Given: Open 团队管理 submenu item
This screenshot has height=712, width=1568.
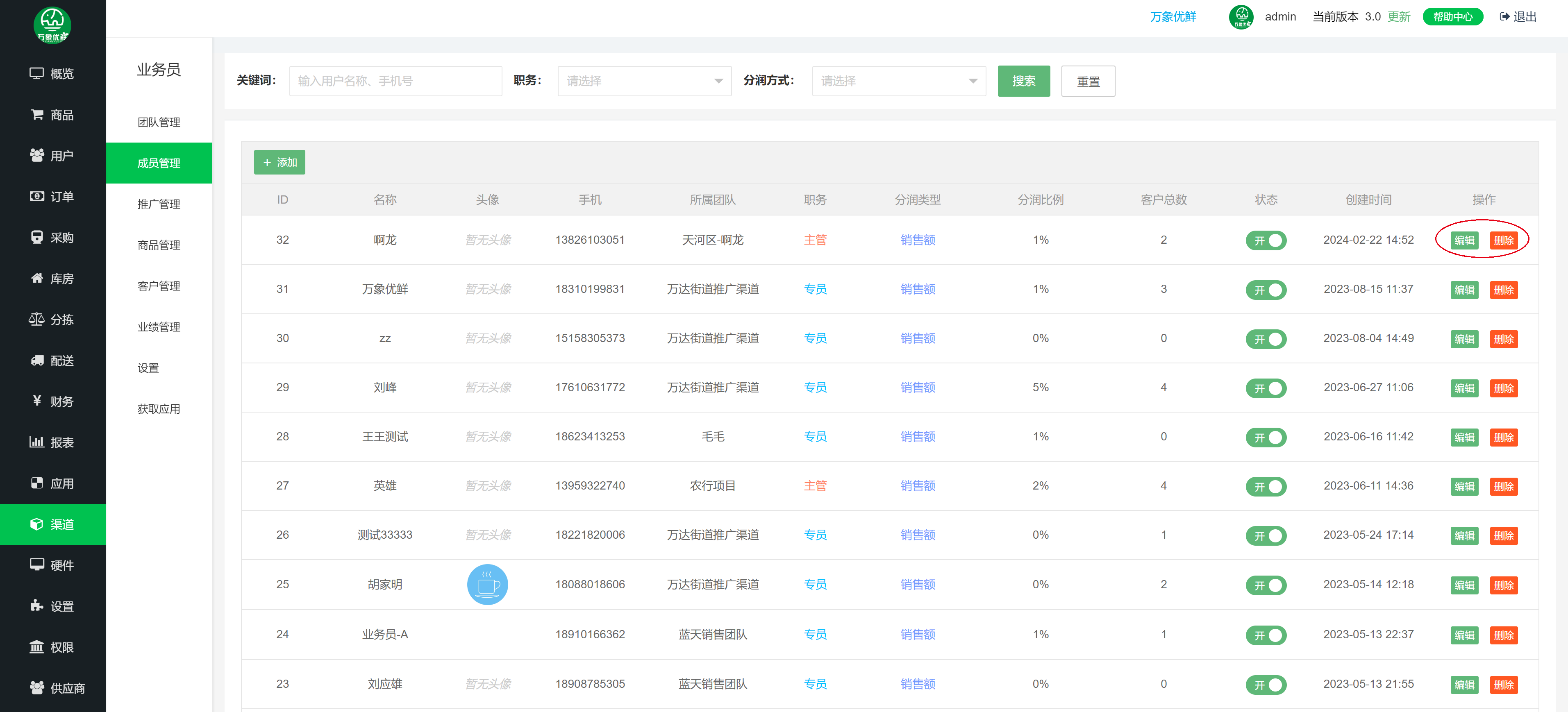Looking at the screenshot, I should pos(158,122).
